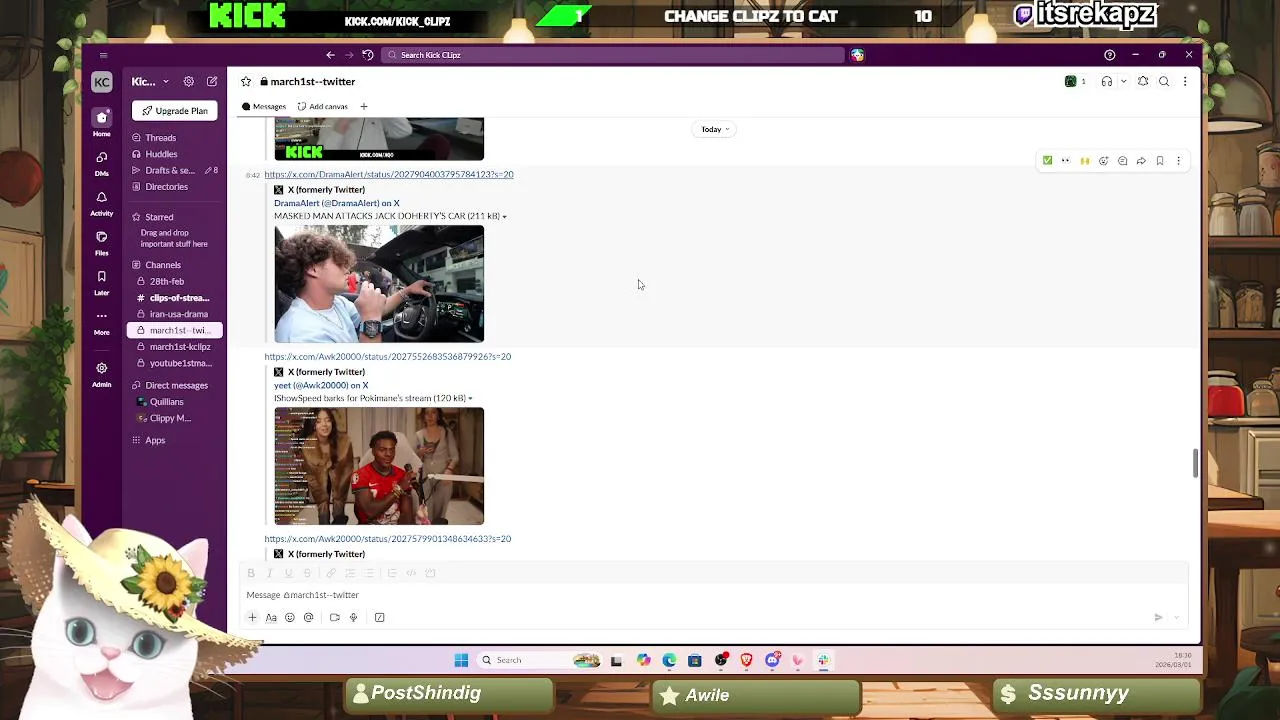Open the Windows Start menu
Screen dimensions: 1280x720
[461, 660]
